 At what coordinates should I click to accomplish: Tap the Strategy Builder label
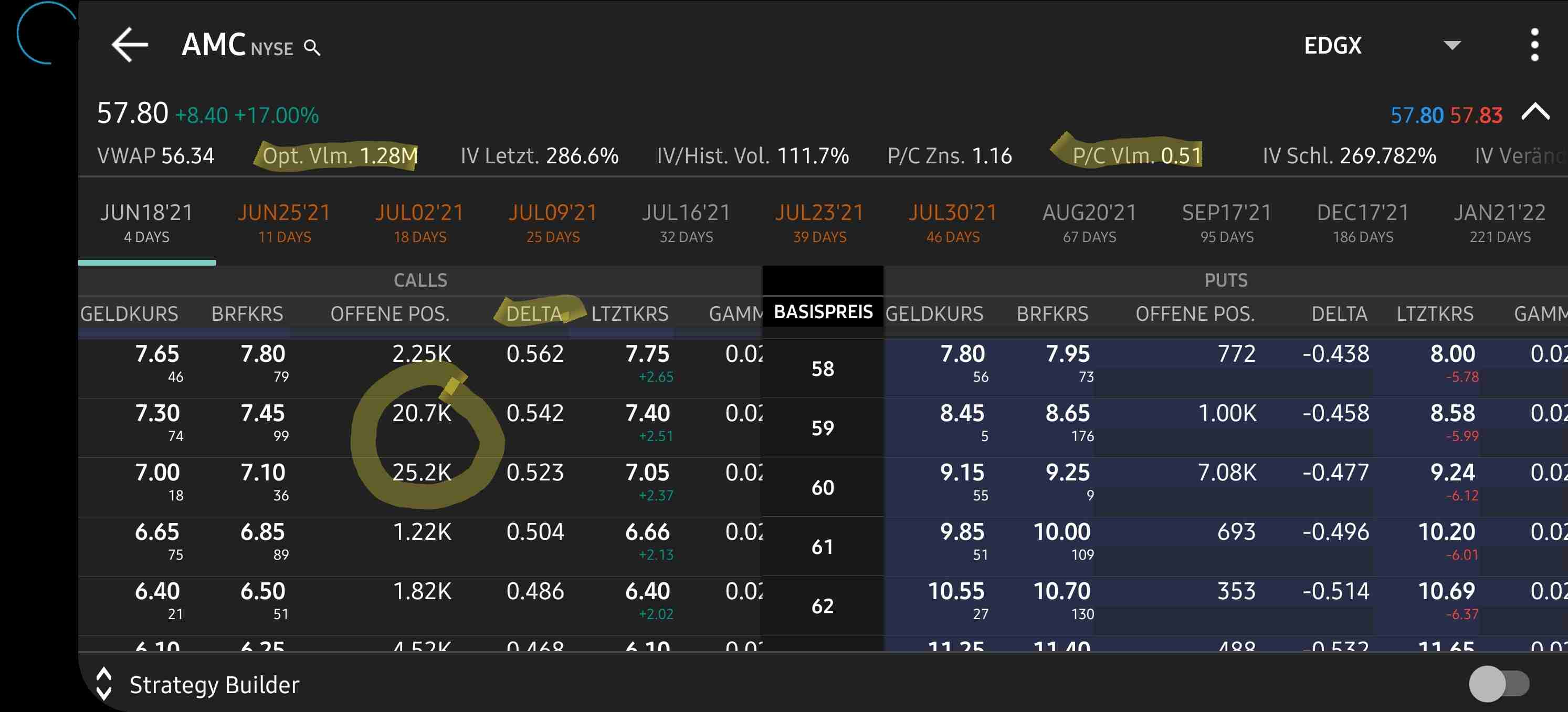(214, 685)
